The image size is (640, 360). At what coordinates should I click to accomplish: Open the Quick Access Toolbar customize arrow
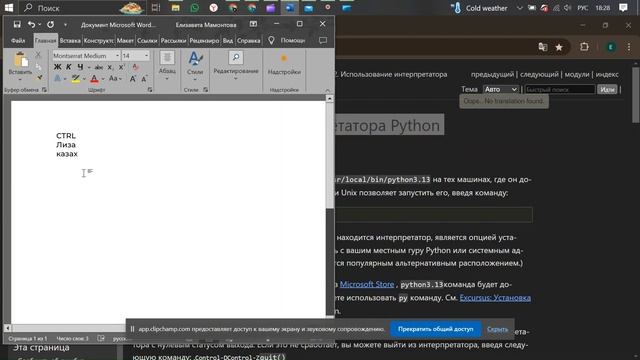(x=65, y=25)
